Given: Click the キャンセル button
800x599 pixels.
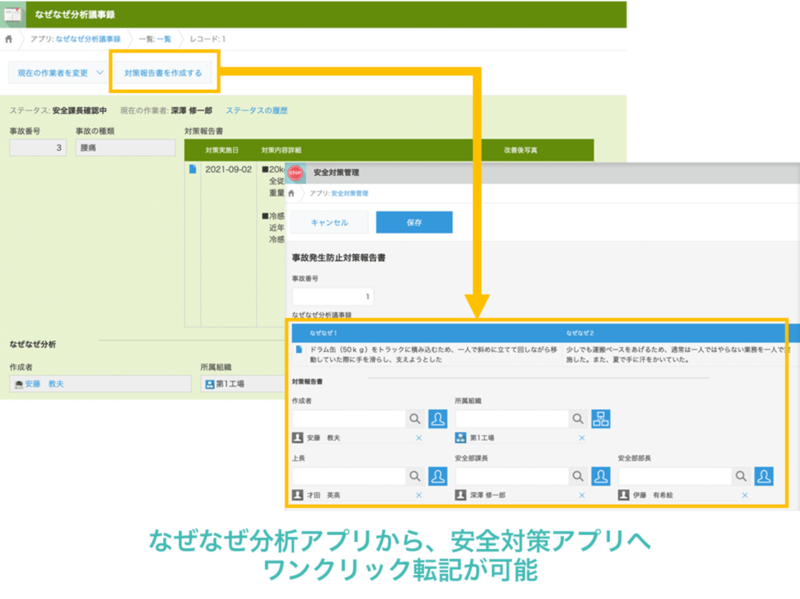Looking at the screenshot, I should pos(330,222).
